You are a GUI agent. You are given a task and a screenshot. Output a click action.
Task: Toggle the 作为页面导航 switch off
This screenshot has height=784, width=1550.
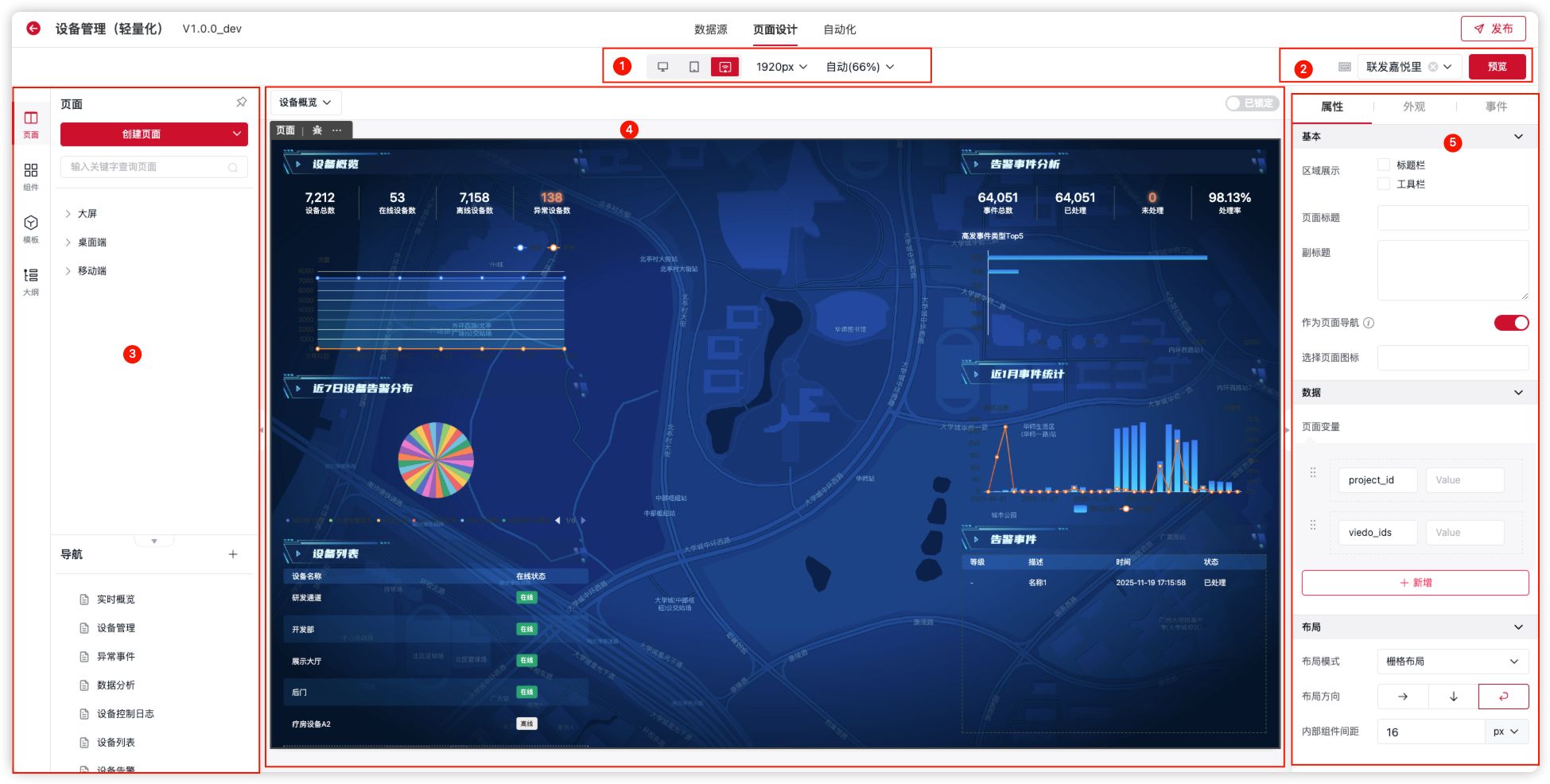(x=1511, y=323)
